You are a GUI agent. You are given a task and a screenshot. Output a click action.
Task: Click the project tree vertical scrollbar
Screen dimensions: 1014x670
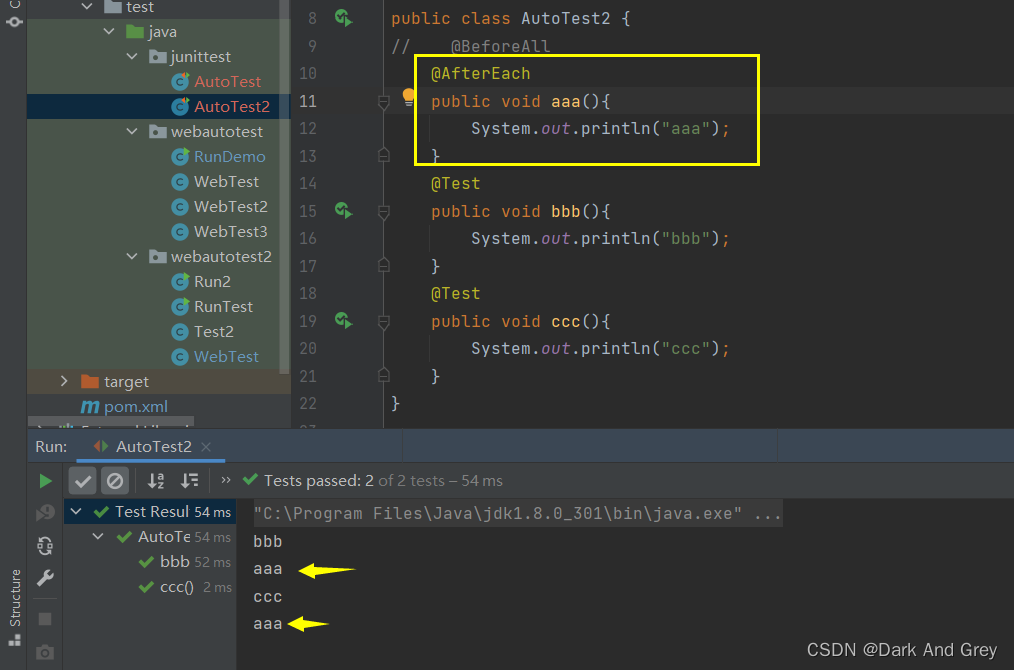284,188
